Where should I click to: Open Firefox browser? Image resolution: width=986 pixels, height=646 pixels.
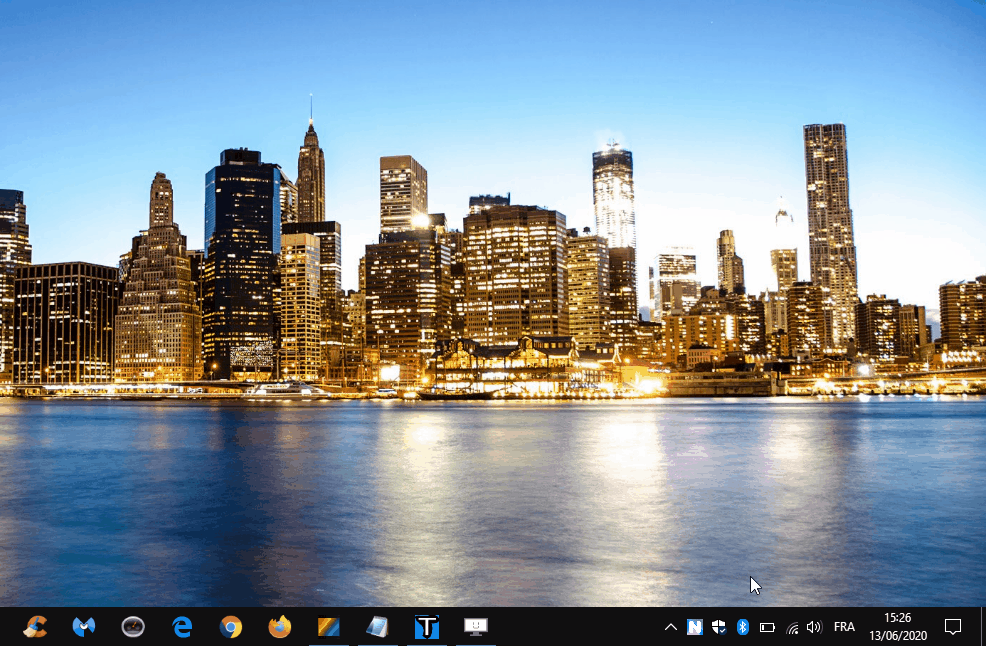click(280, 627)
